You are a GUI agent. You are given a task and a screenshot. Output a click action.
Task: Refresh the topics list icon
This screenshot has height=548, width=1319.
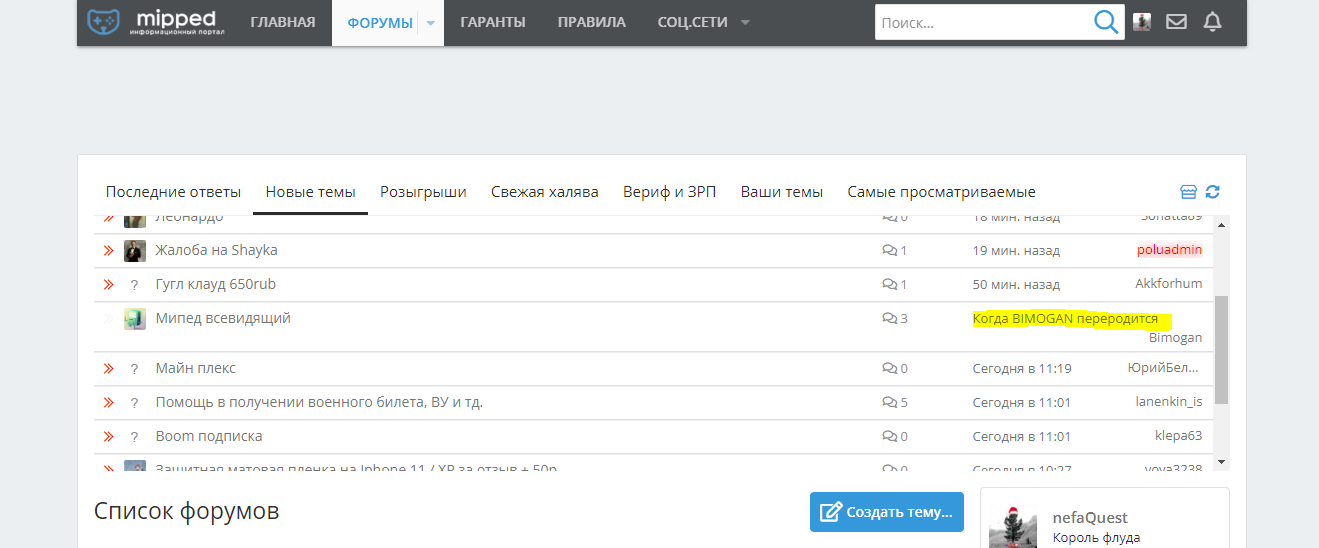click(1213, 192)
